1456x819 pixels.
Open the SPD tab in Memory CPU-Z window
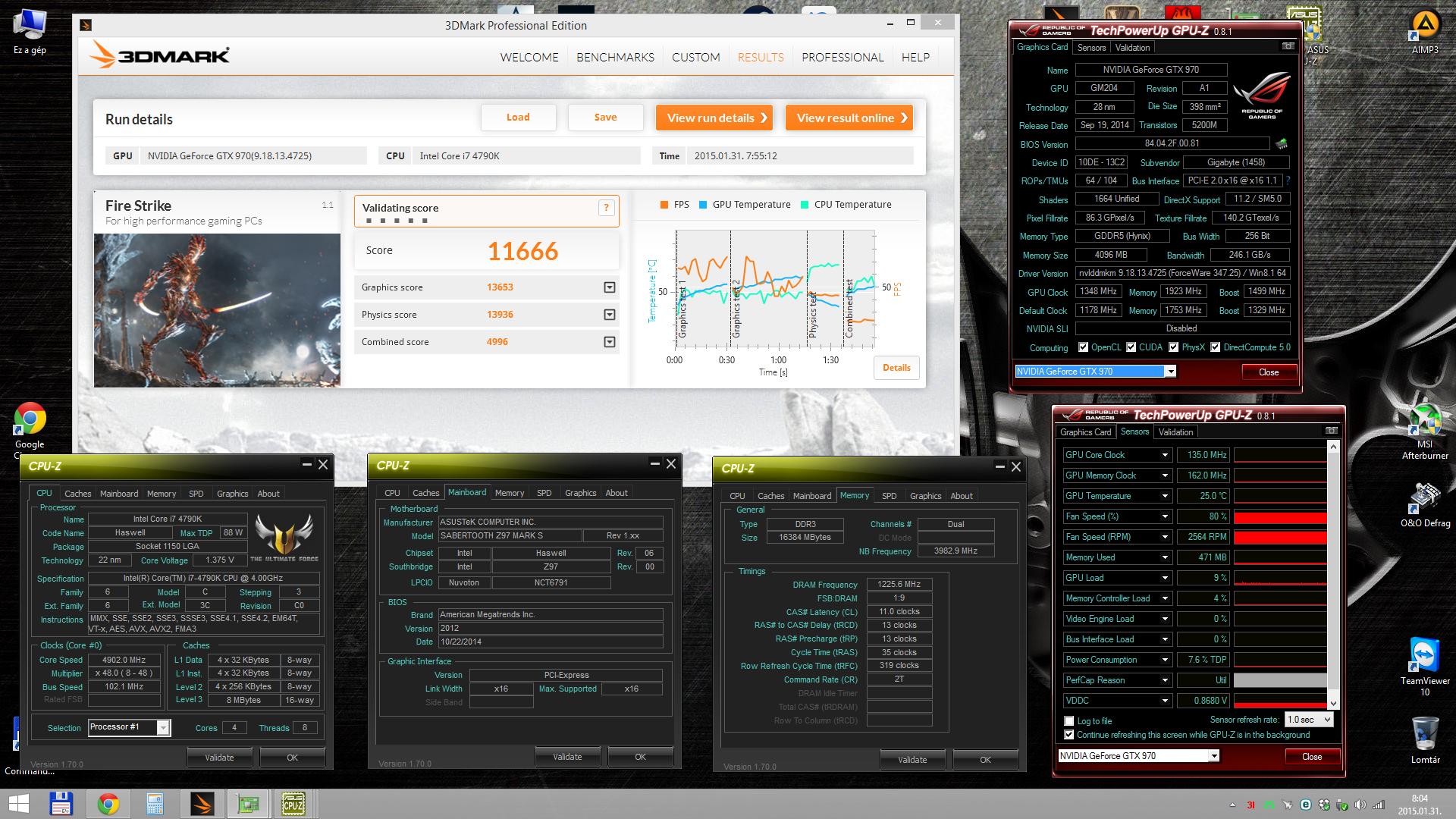click(x=889, y=496)
